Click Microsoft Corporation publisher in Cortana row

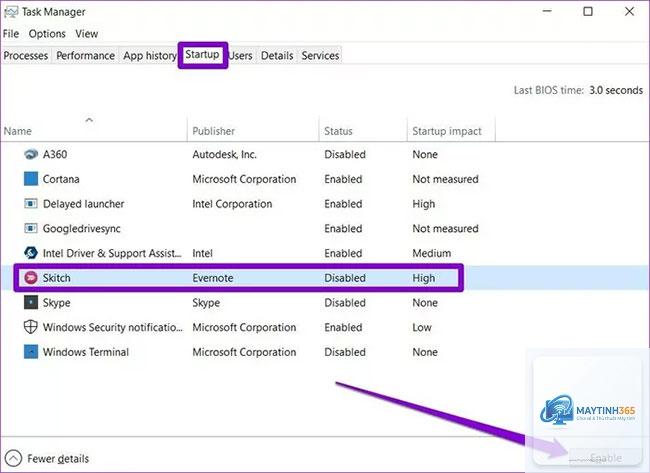(x=244, y=179)
